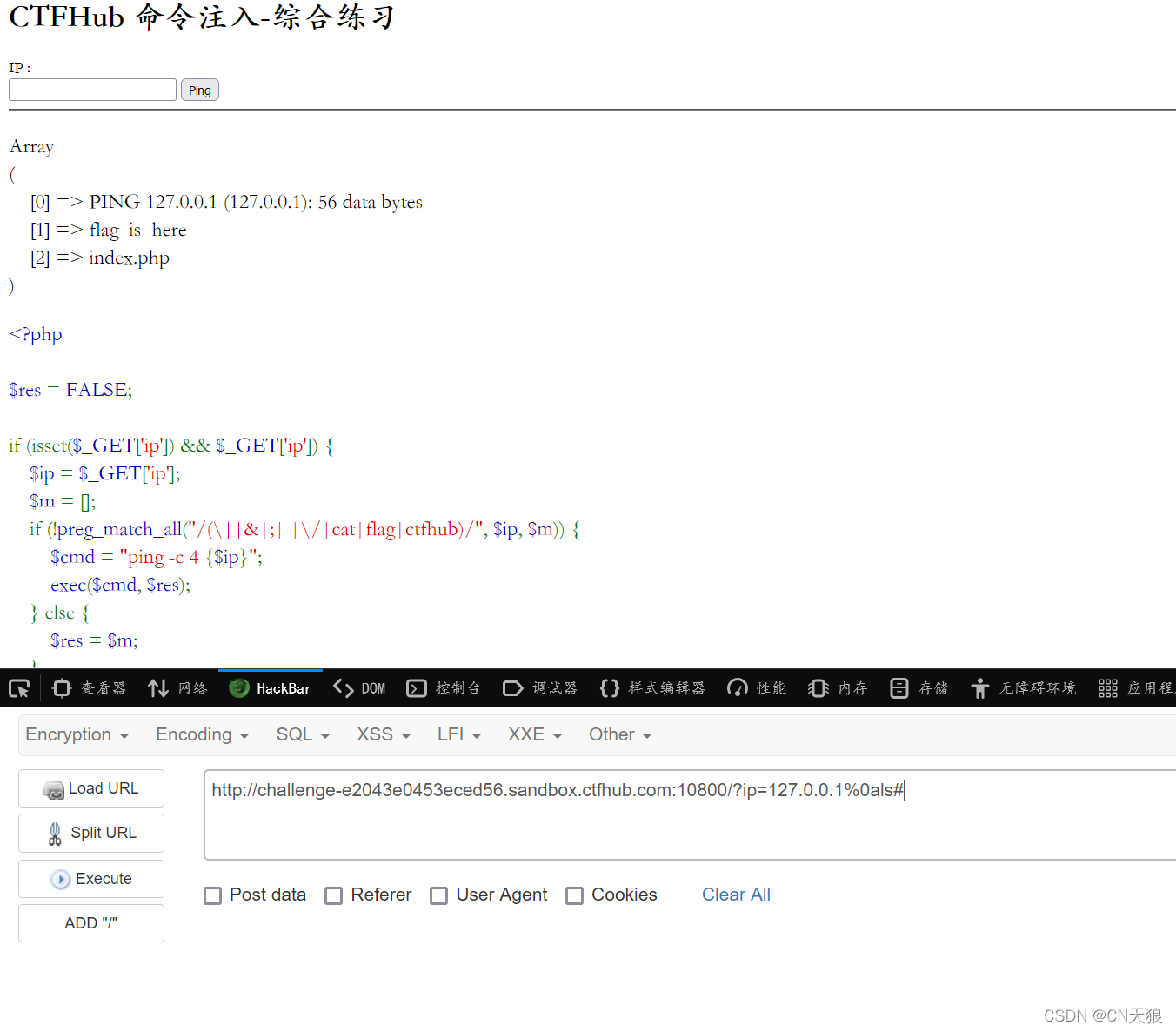Open the Application (应用程序) grid icon
The height and width of the screenshot is (1032, 1176).
[x=1108, y=688]
